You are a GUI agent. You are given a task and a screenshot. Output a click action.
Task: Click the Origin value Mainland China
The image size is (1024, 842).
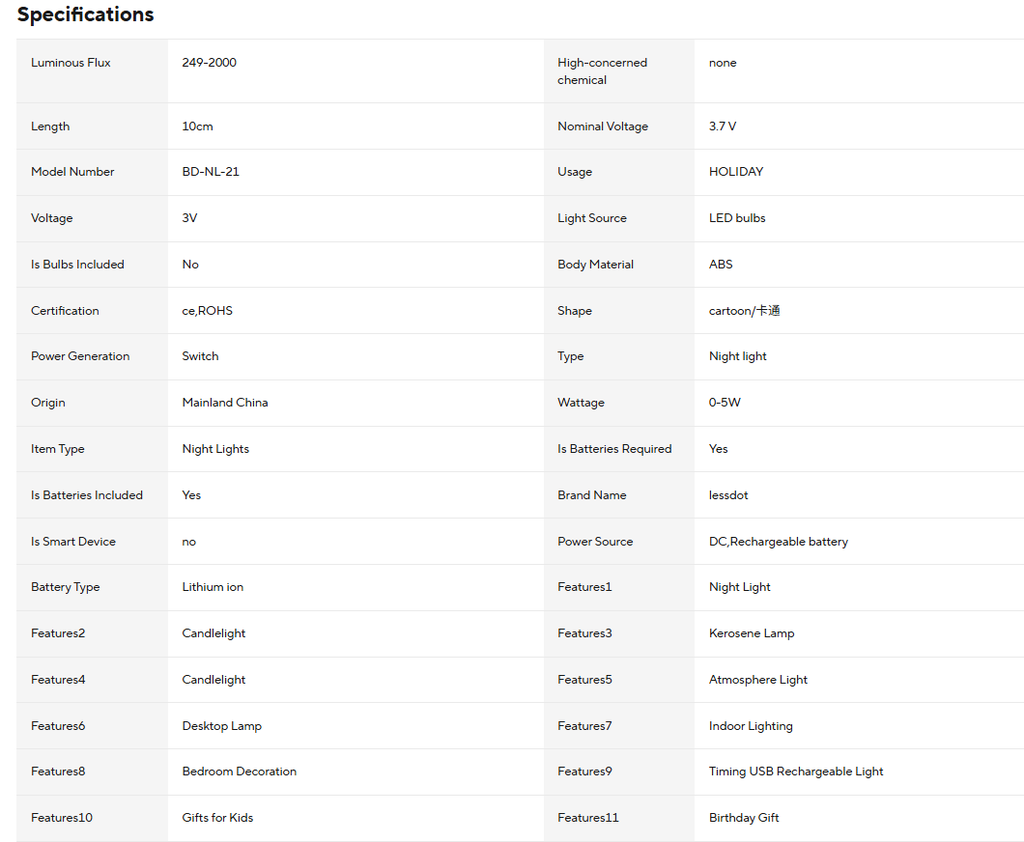click(225, 402)
